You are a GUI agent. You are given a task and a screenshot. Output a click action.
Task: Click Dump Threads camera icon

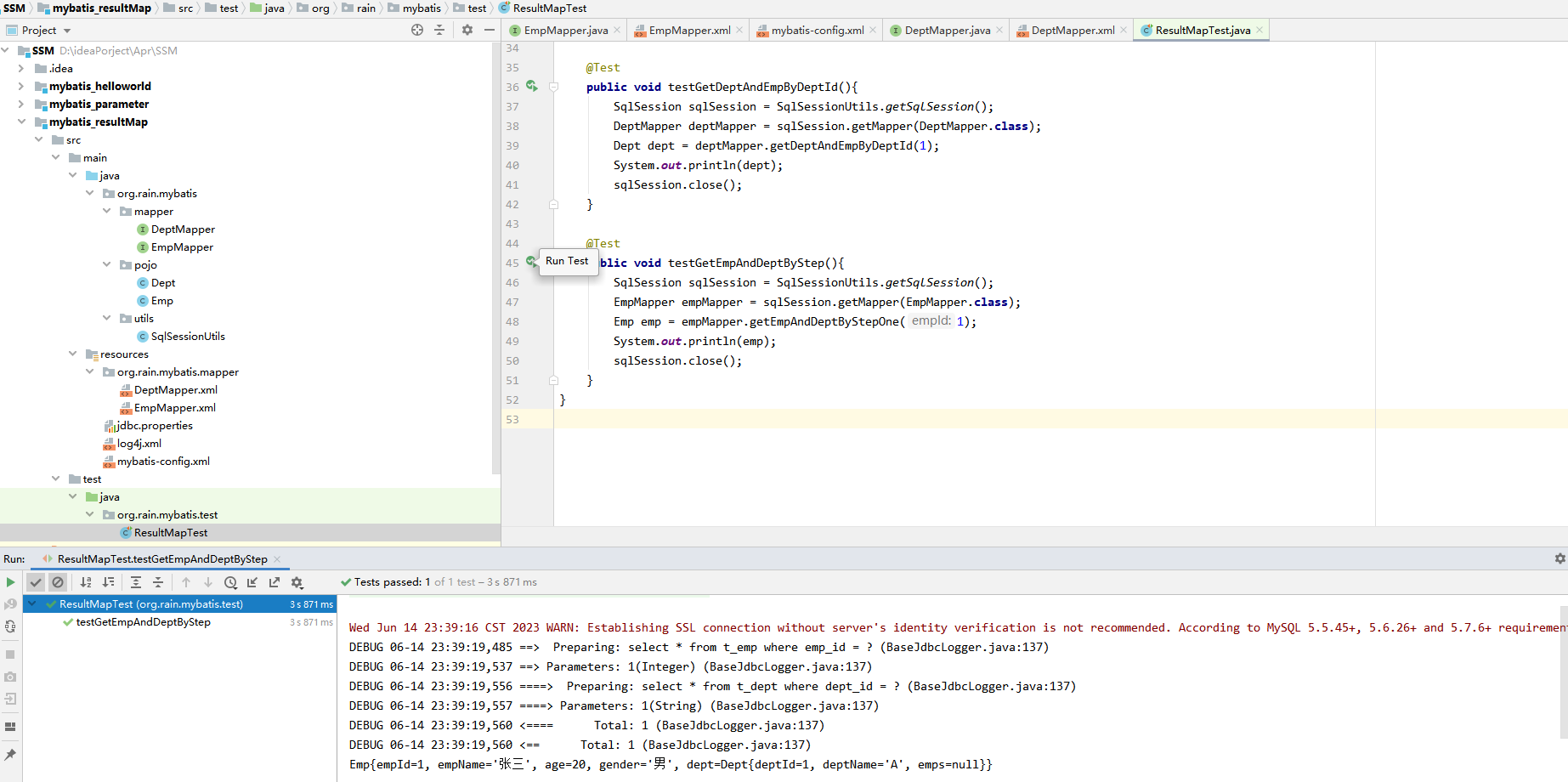click(x=10, y=677)
